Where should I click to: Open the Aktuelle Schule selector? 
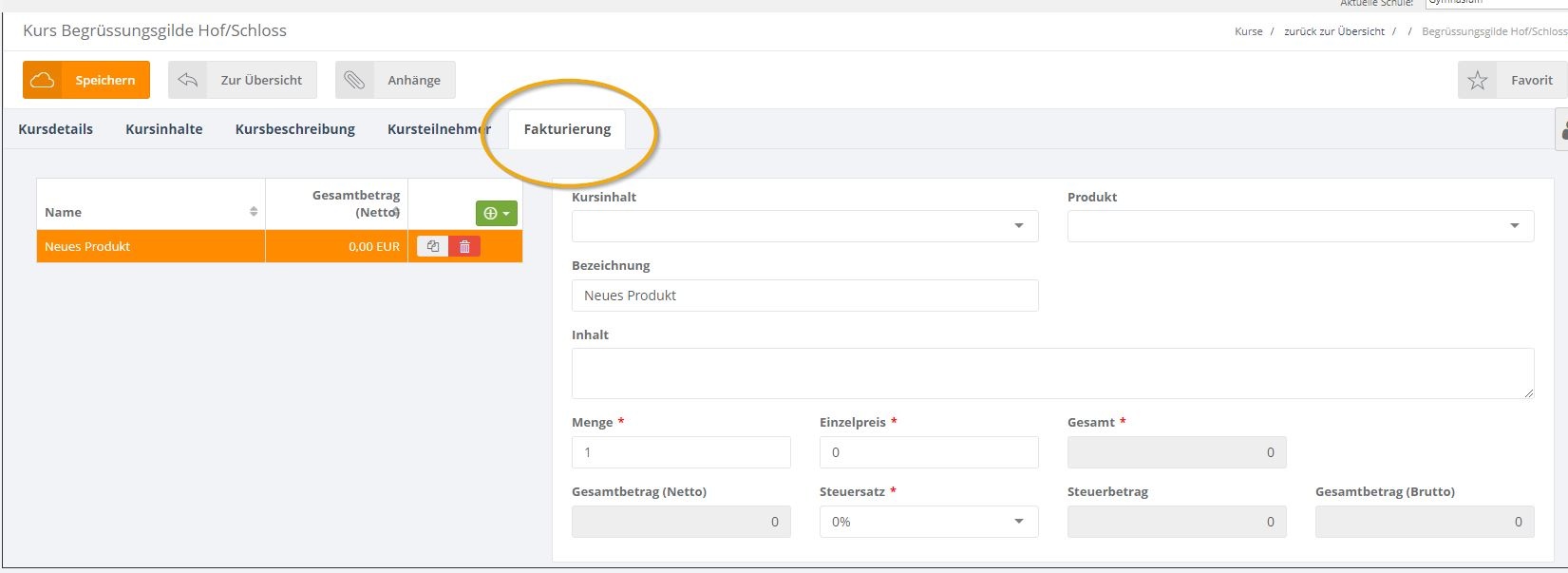pyautogui.click(x=1496, y=3)
